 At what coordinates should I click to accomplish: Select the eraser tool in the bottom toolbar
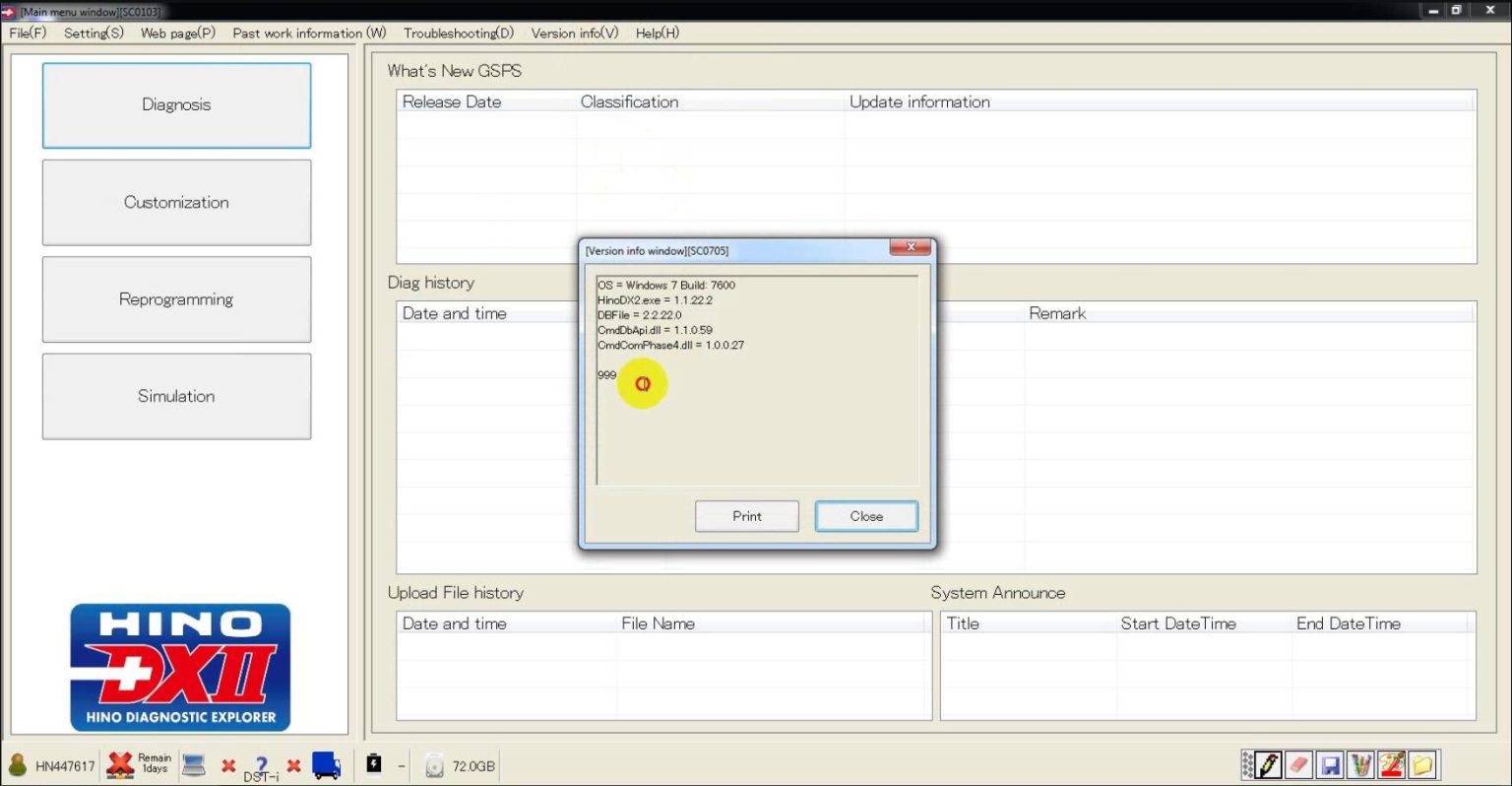(1297, 764)
